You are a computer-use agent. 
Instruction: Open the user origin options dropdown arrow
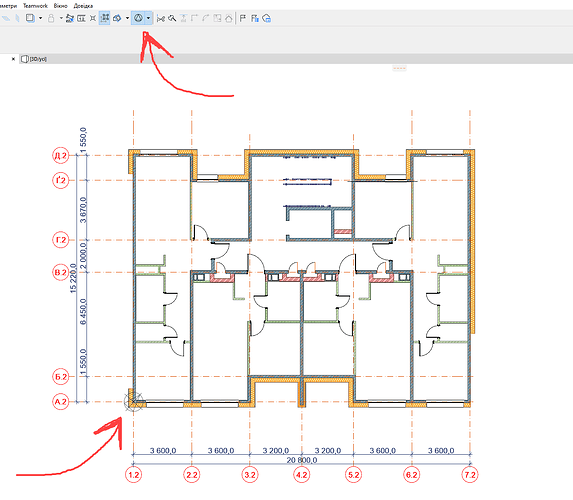pyautogui.click(x=148, y=18)
